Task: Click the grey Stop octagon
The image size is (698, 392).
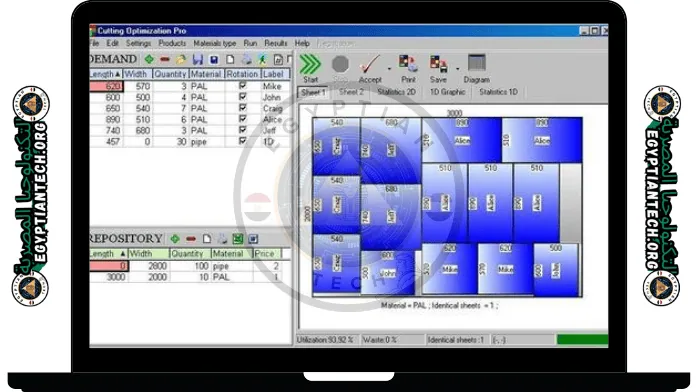Action: (340, 69)
